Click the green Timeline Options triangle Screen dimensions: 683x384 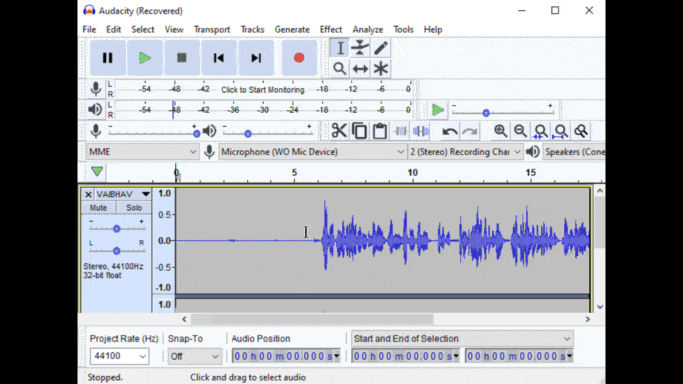(x=97, y=172)
